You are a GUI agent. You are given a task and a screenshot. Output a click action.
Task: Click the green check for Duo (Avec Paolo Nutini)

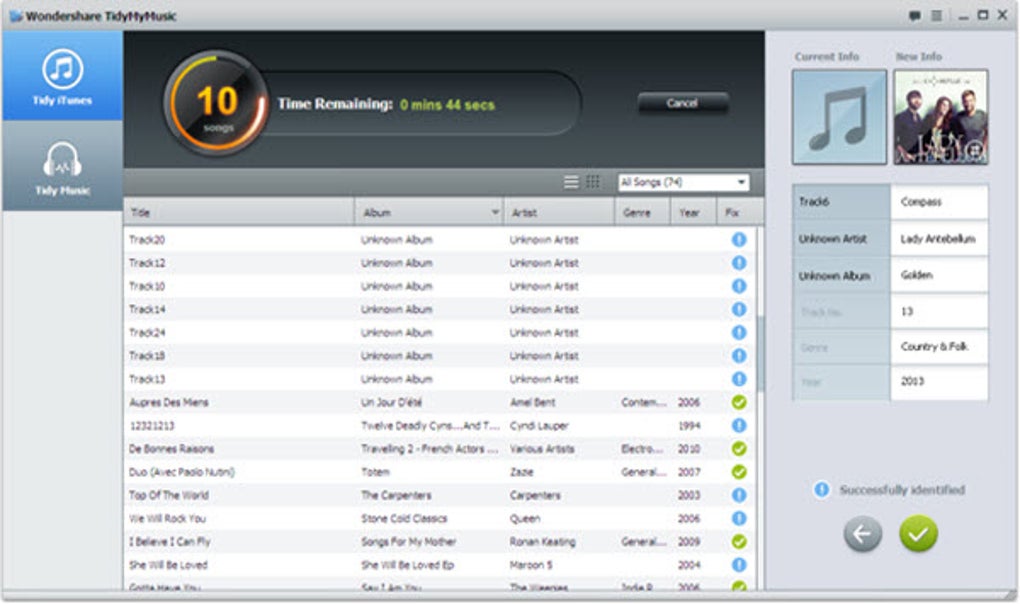point(739,472)
